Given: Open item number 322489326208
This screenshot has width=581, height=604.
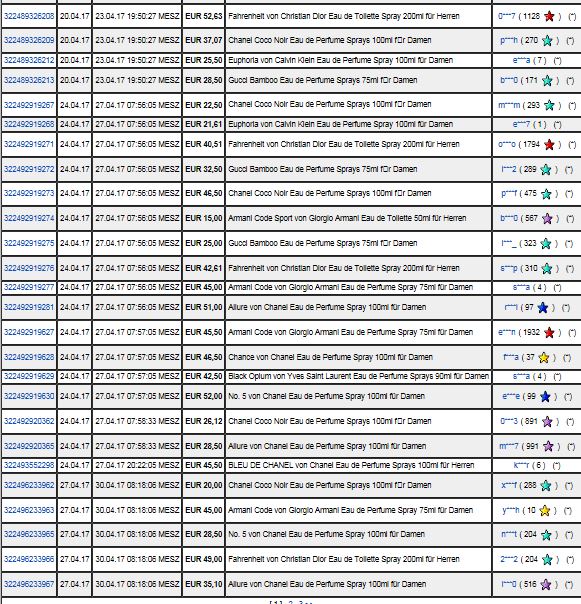Looking at the screenshot, I should tap(29, 16).
